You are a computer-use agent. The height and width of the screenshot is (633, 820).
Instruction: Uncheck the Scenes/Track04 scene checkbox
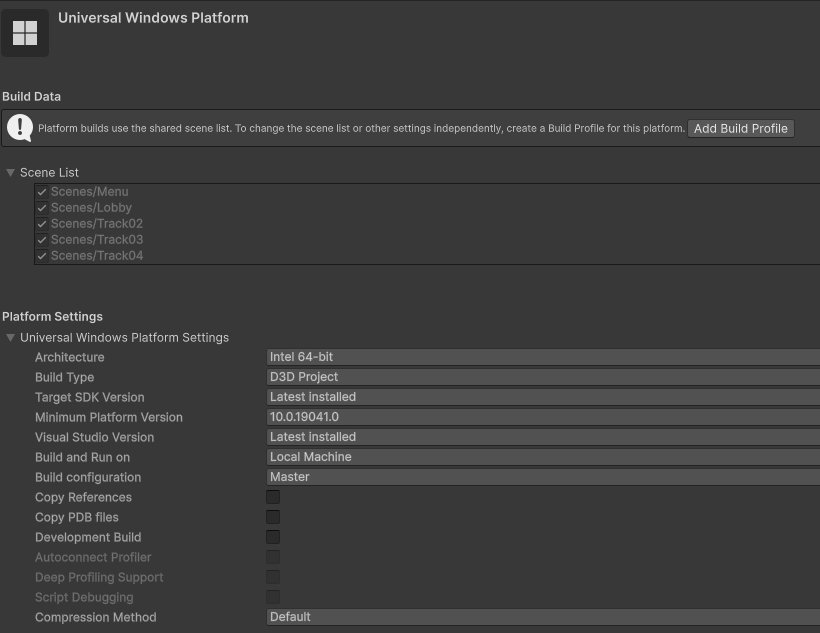tap(42, 256)
